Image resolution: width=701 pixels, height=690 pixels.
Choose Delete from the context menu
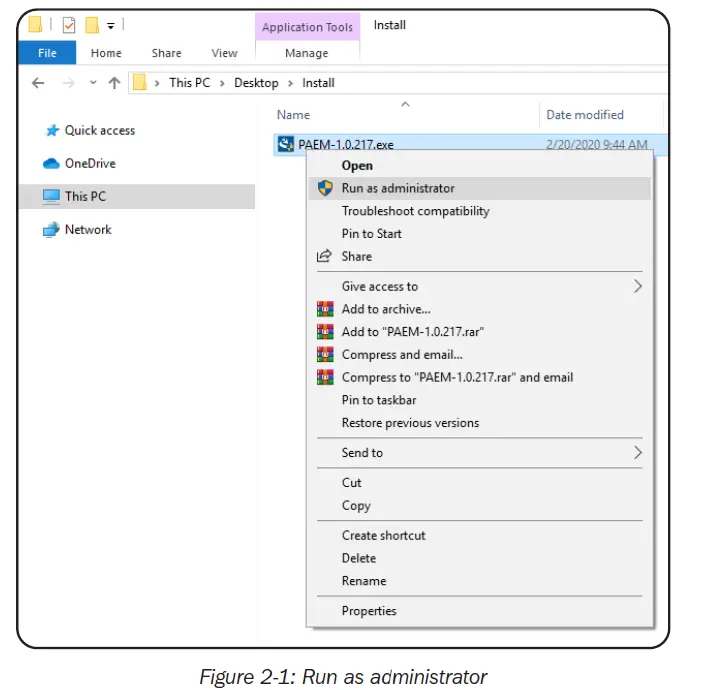[479, 559]
